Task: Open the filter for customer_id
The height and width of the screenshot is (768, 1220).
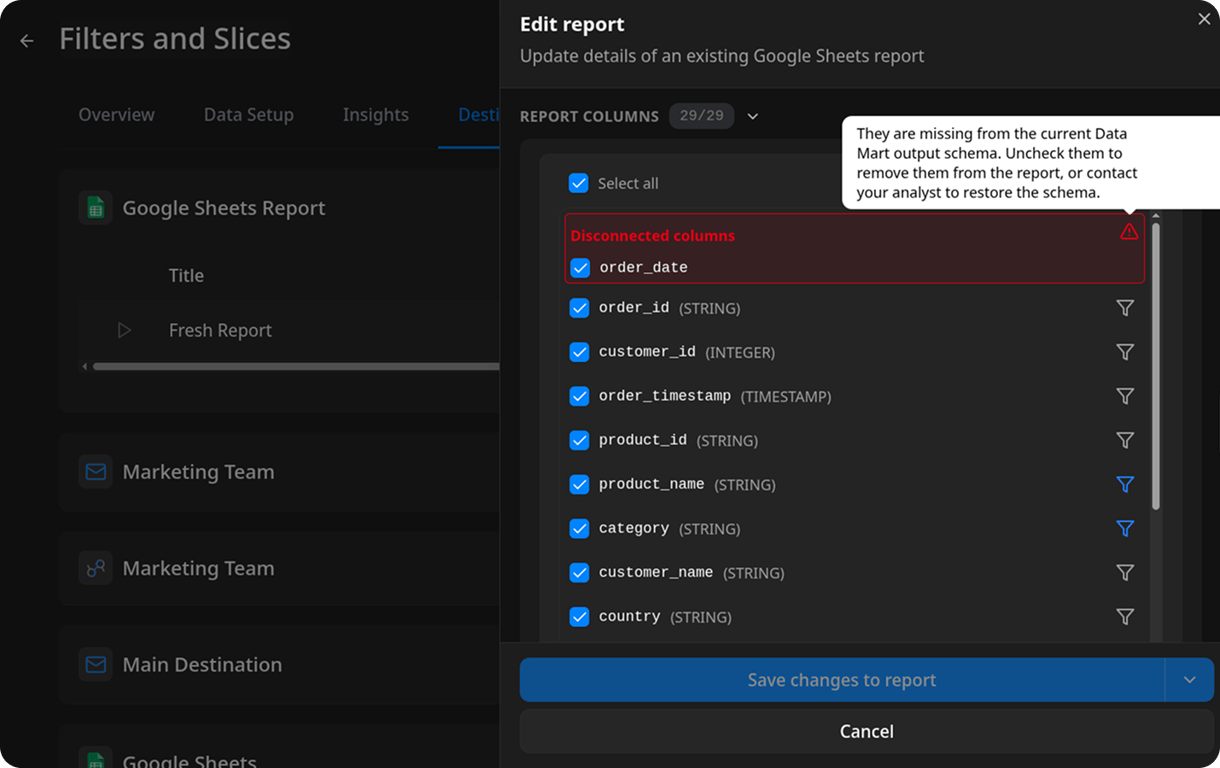Action: click(1125, 352)
